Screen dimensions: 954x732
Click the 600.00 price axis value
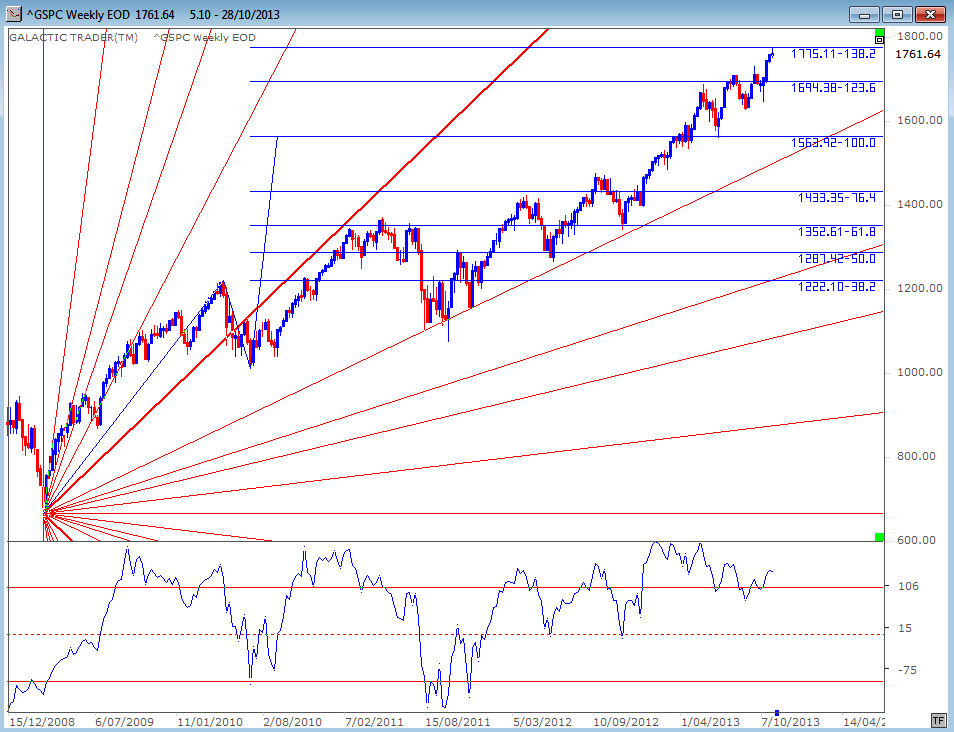[x=916, y=540]
